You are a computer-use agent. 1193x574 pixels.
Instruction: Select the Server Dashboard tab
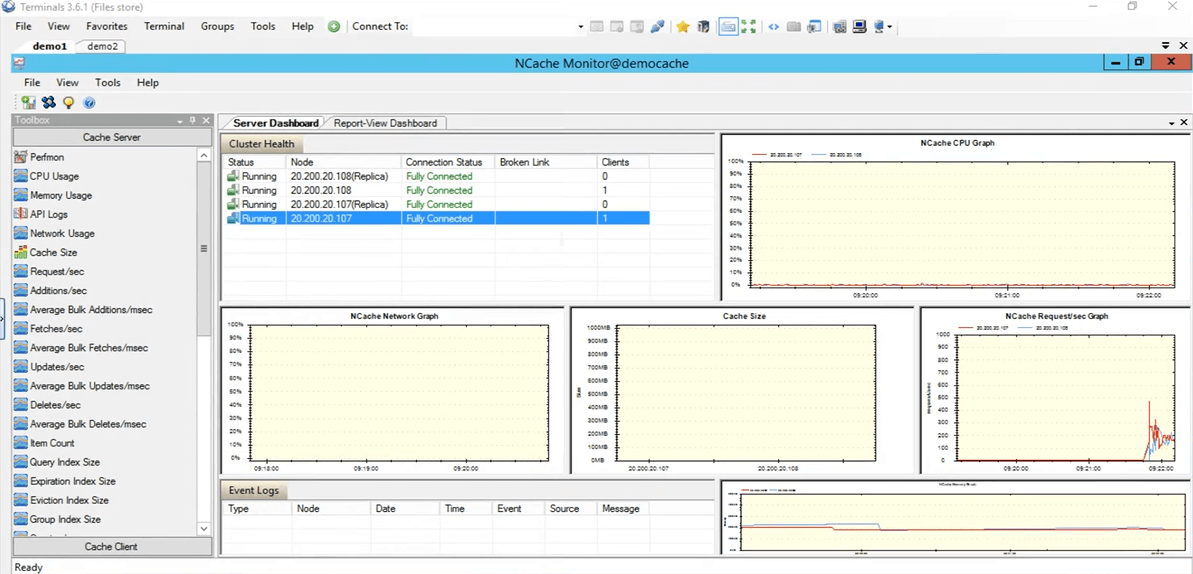(275, 123)
